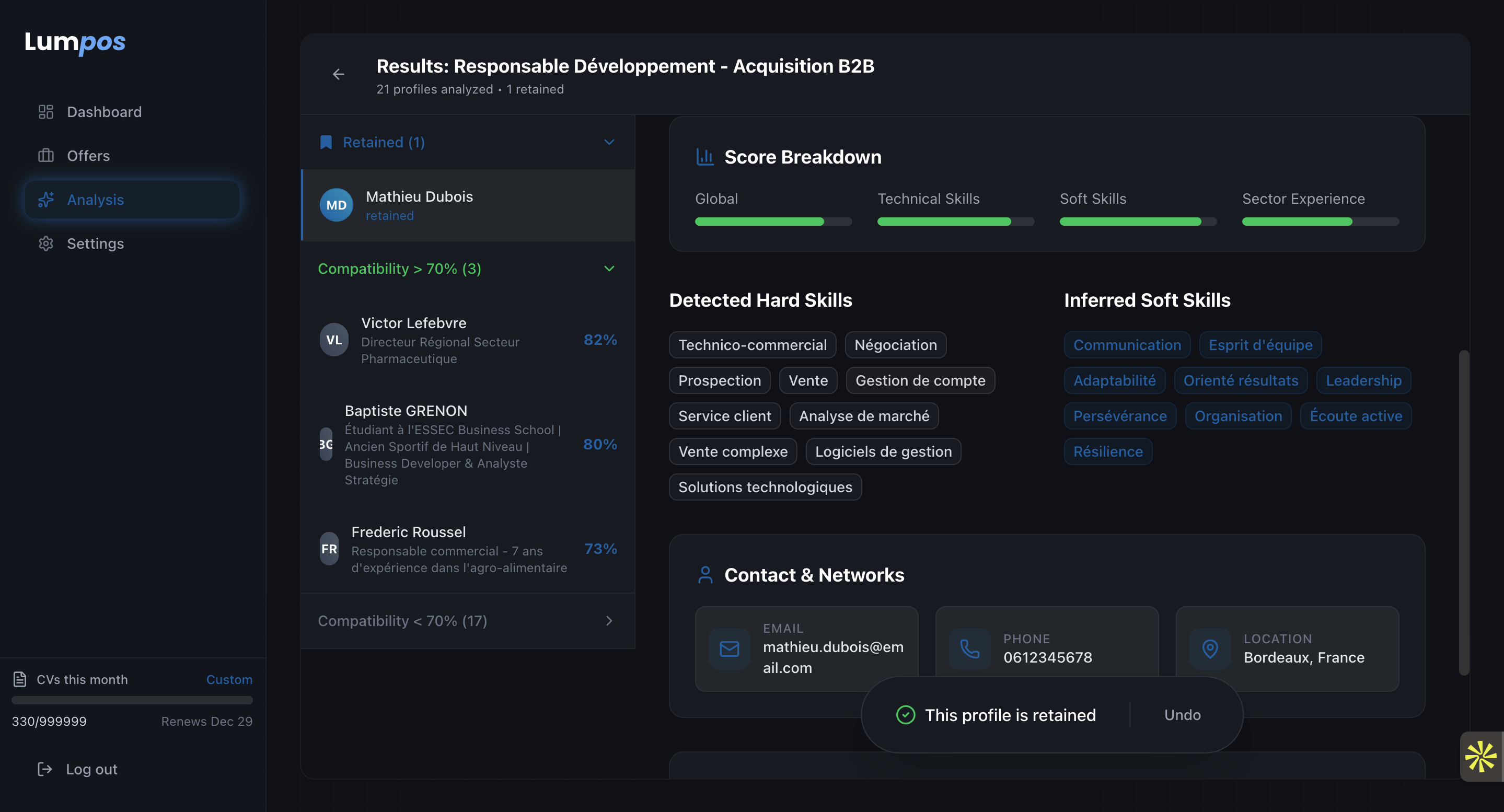
Task: Click the Offers briefcase icon
Action: pyautogui.click(x=45, y=155)
